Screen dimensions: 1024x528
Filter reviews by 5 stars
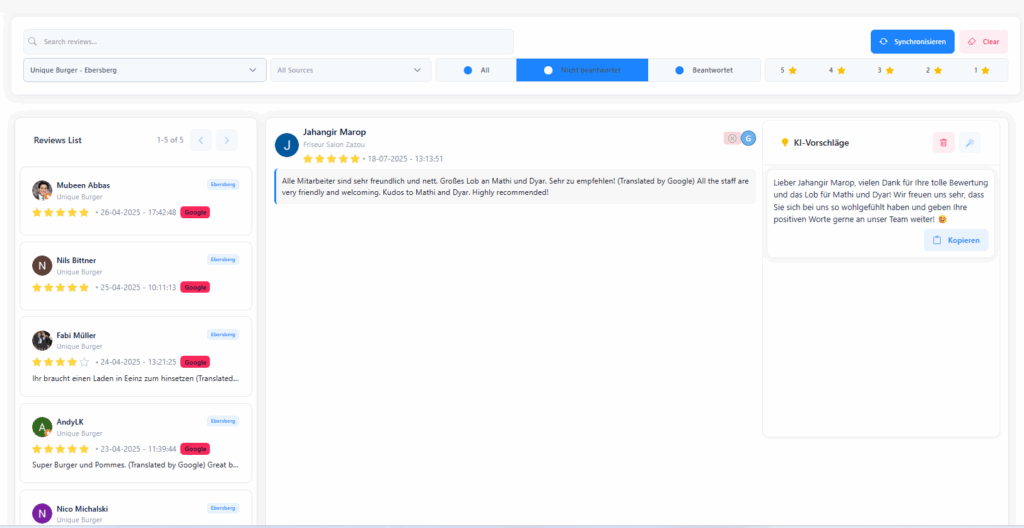coord(788,70)
